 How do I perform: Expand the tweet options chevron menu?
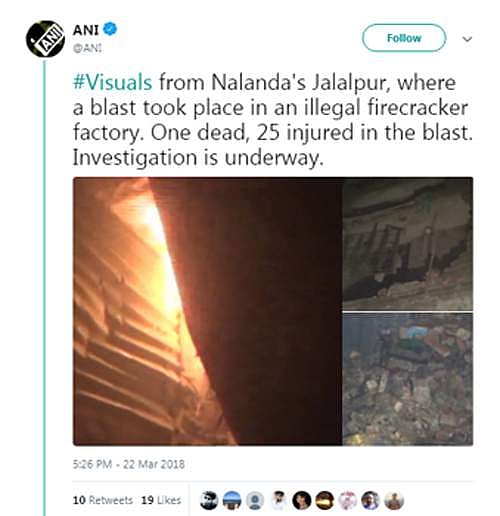click(x=467, y=39)
